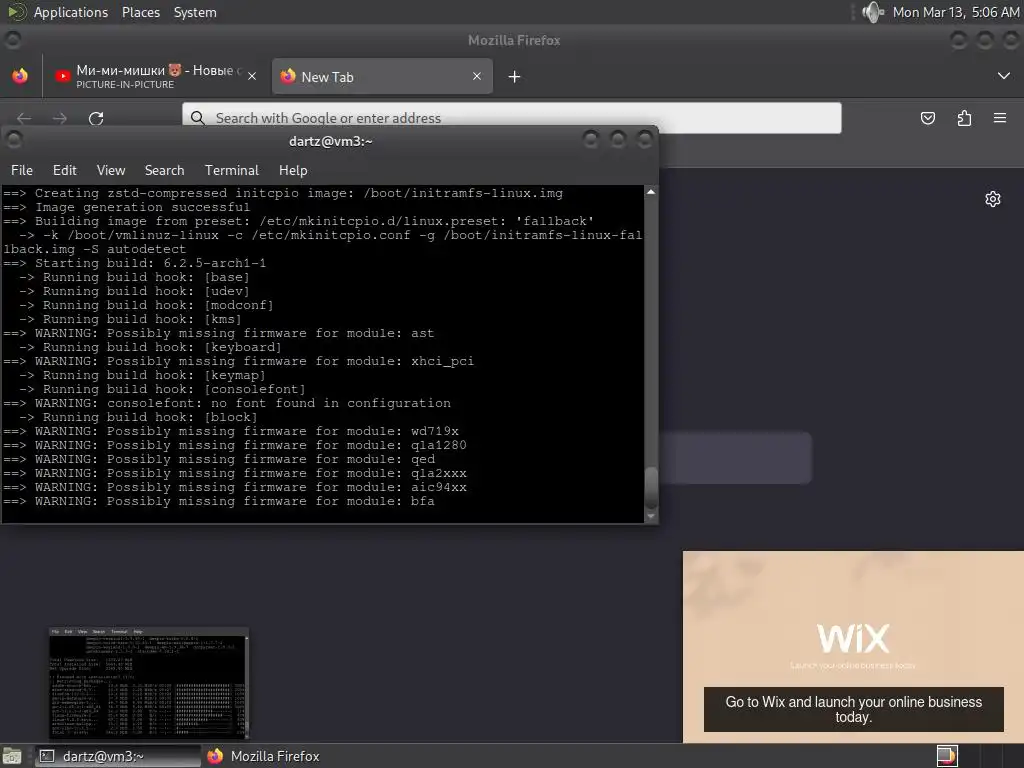Reload the page in Firefox
The width and height of the screenshot is (1024, 768).
(x=96, y=118)
